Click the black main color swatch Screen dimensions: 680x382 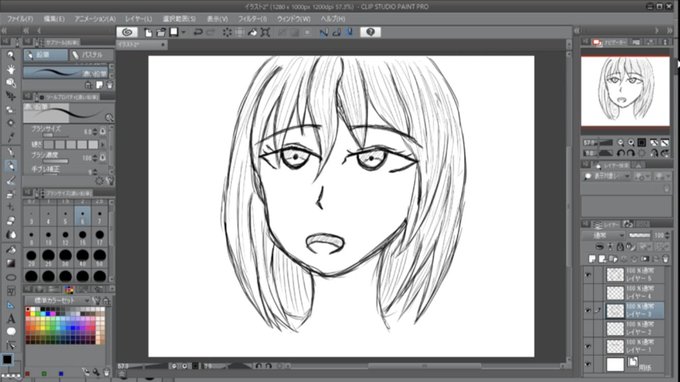pos(7,359)
